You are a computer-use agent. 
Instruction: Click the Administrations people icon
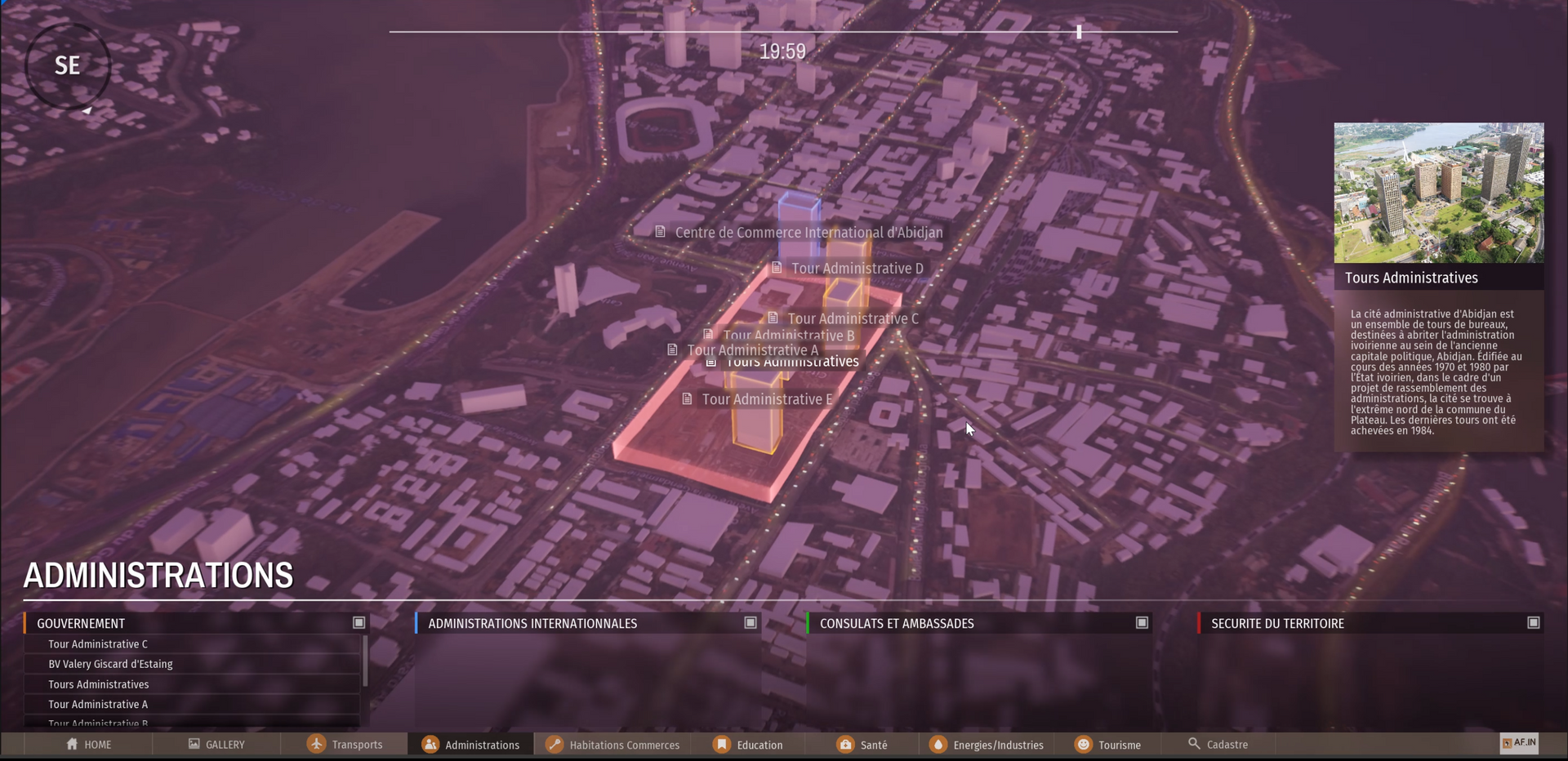430,744
